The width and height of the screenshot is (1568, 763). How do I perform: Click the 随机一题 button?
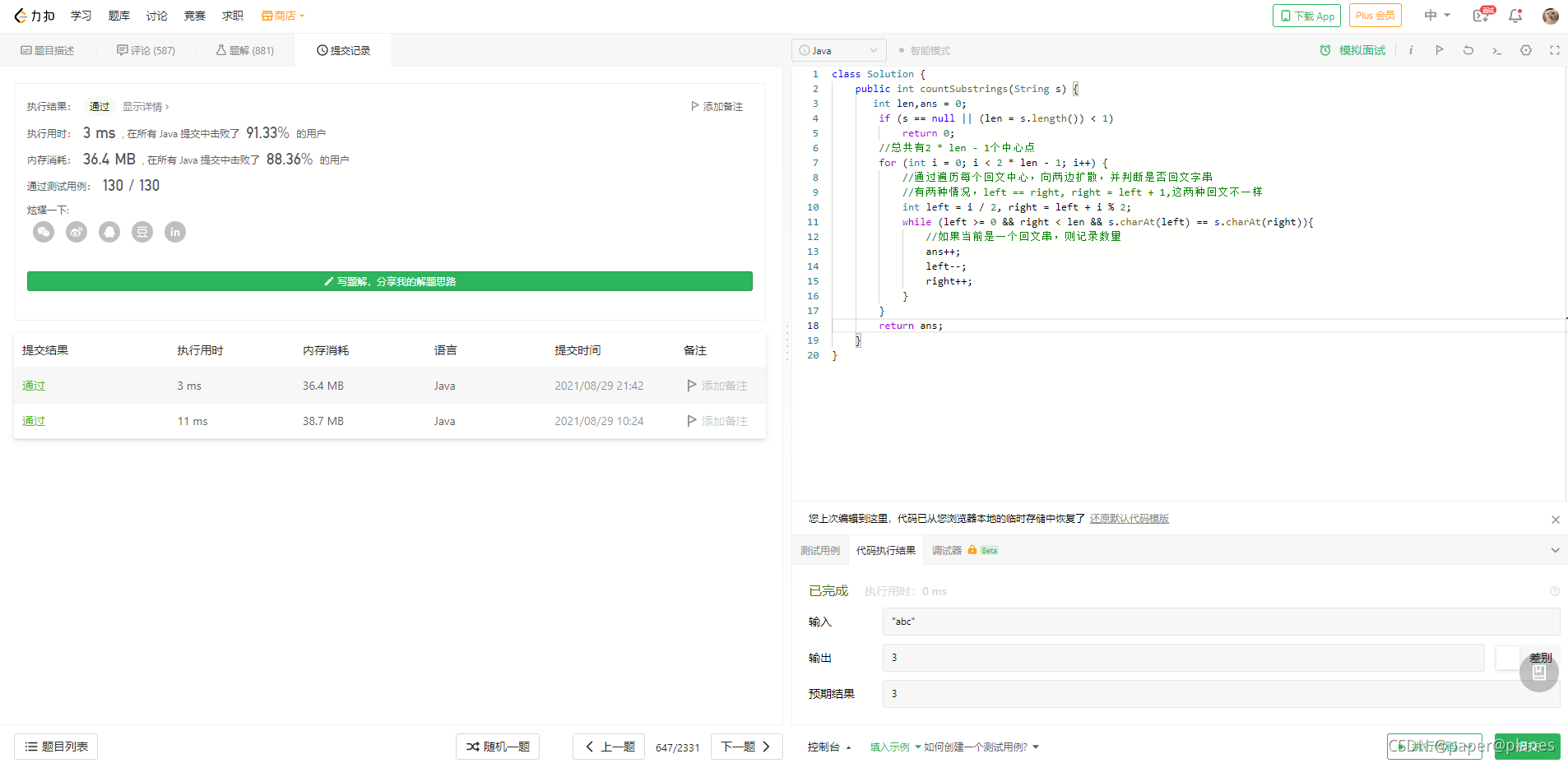coord(497,747)
